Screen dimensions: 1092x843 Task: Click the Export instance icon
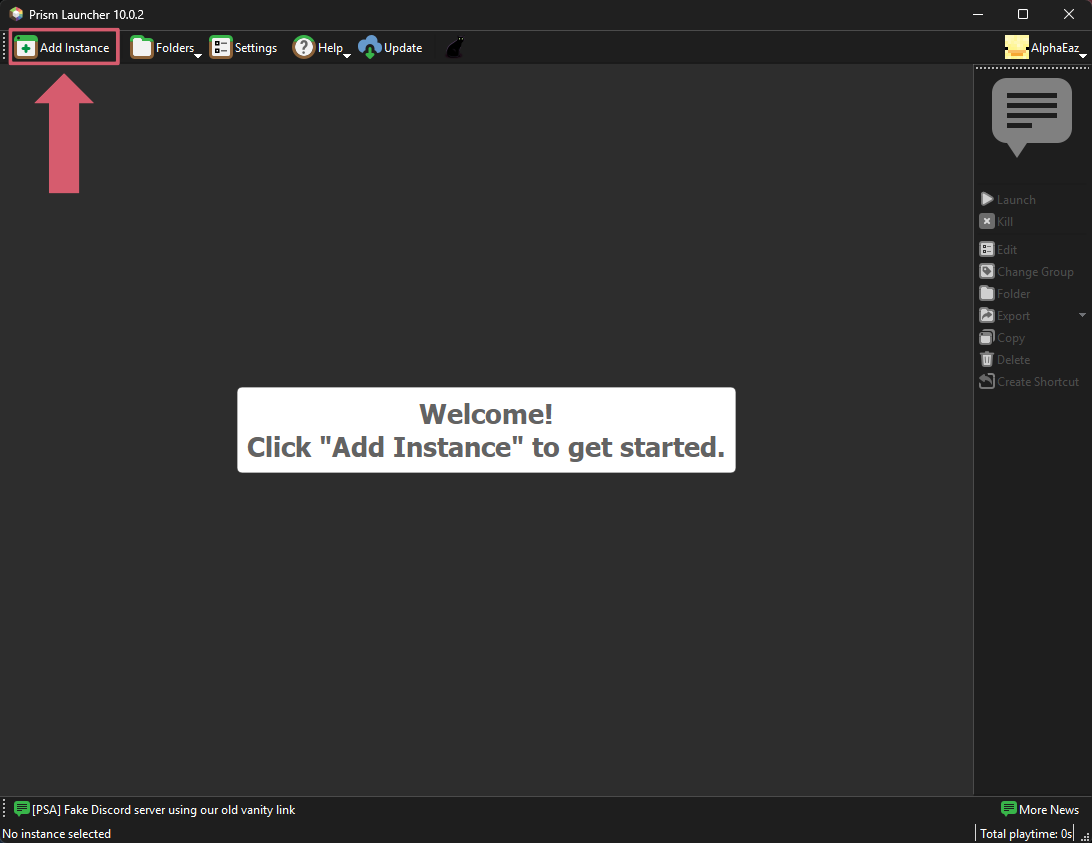(986, 315)
